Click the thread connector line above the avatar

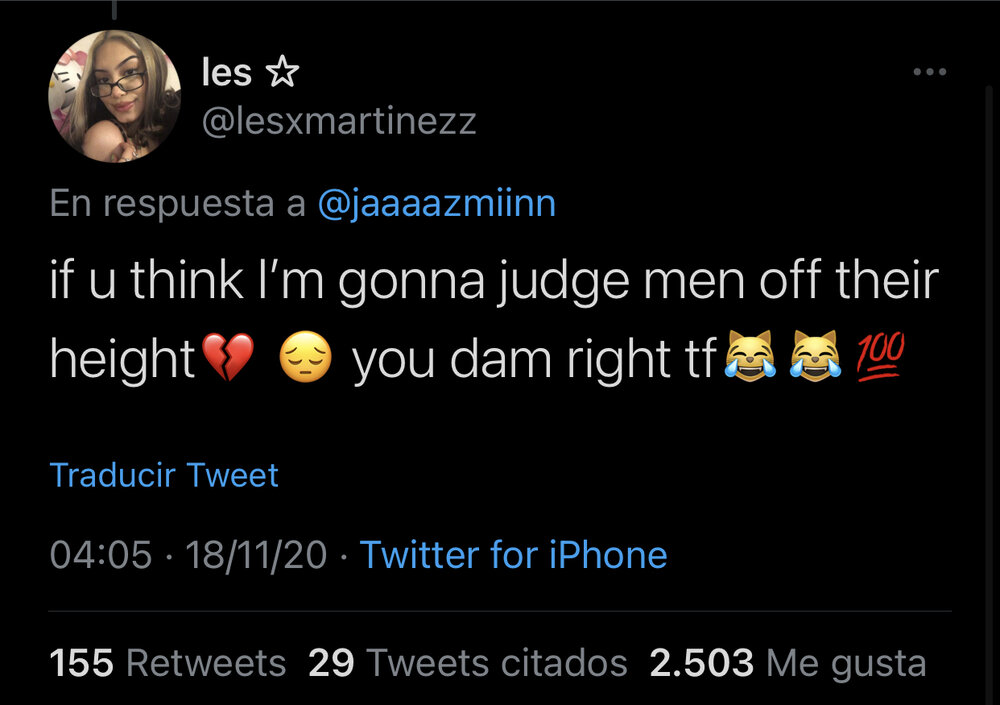click(x=115, y=9)
